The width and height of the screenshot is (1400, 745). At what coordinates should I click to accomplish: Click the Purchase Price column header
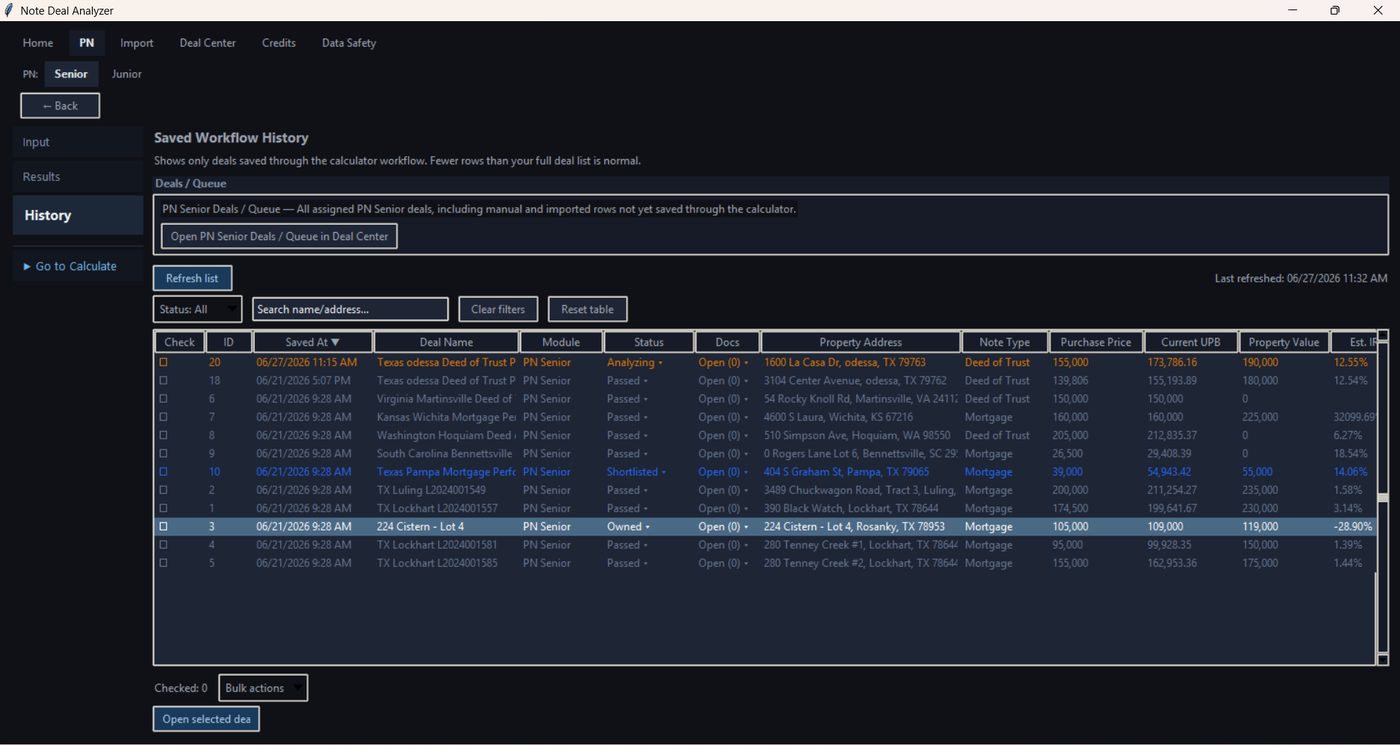(x=1095, y=342)
